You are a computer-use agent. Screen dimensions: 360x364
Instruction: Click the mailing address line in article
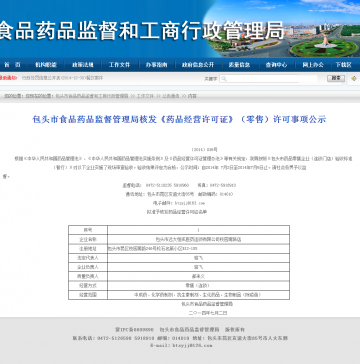pos(178,194)
